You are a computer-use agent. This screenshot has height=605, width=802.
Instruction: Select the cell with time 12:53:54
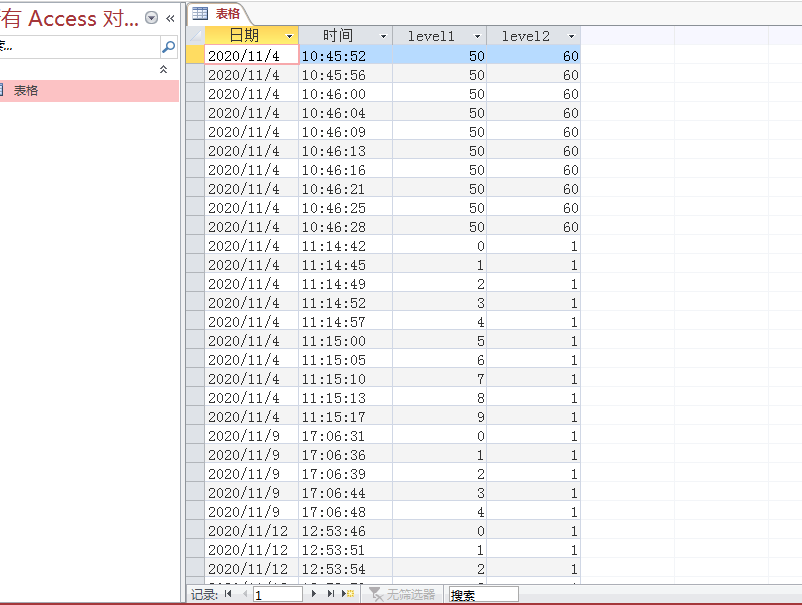pyautogui.click(x=346, y=568)
